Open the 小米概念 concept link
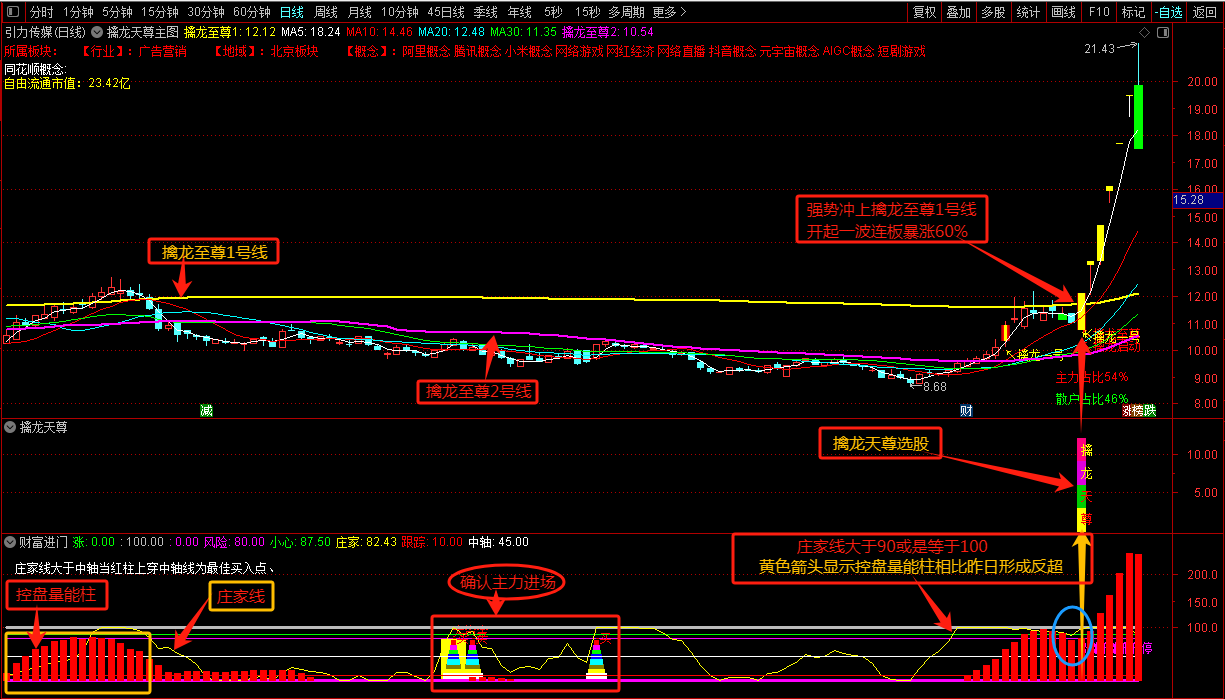1225x699 pixels. [528, 51]
